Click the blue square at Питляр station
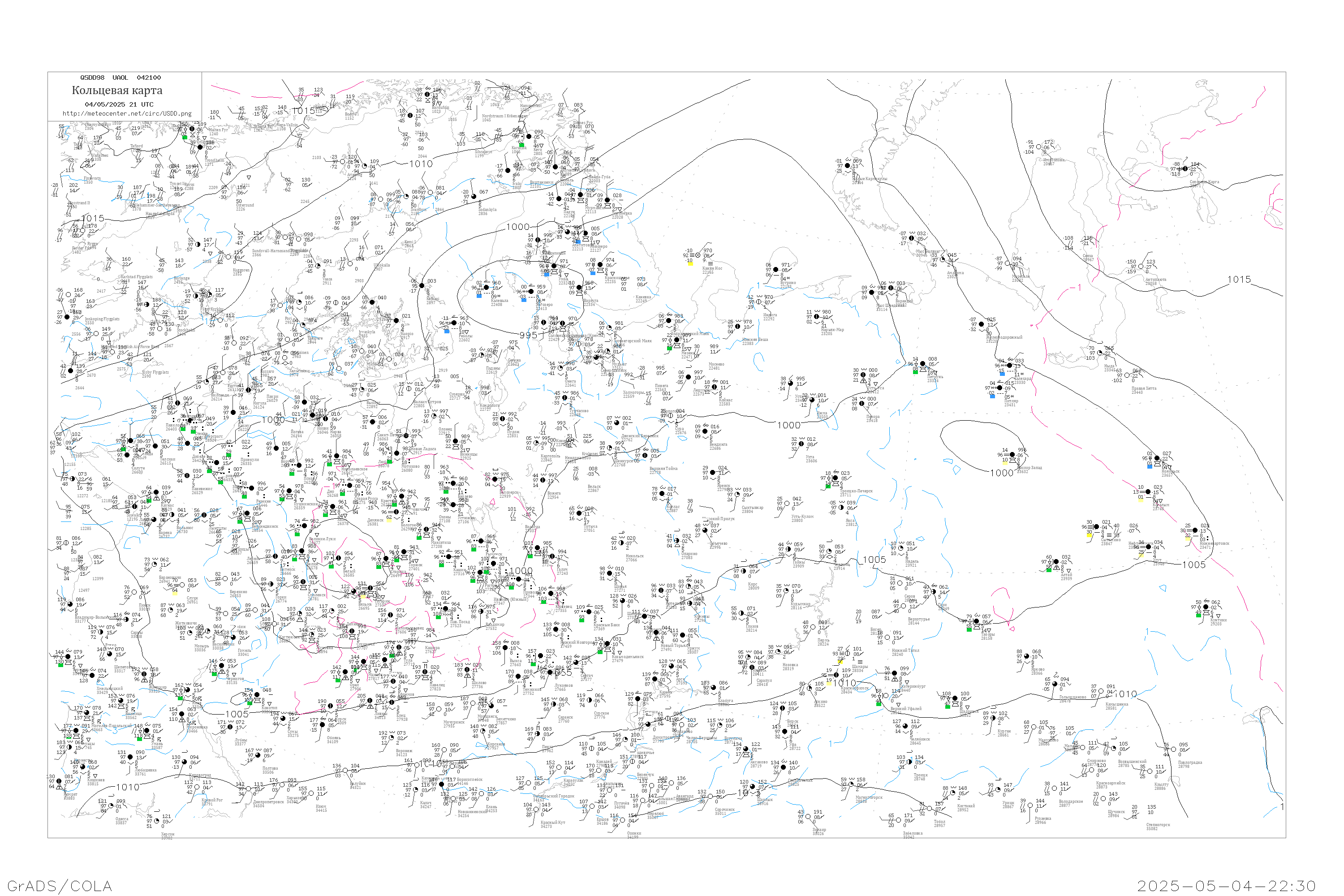 point(993,396)
